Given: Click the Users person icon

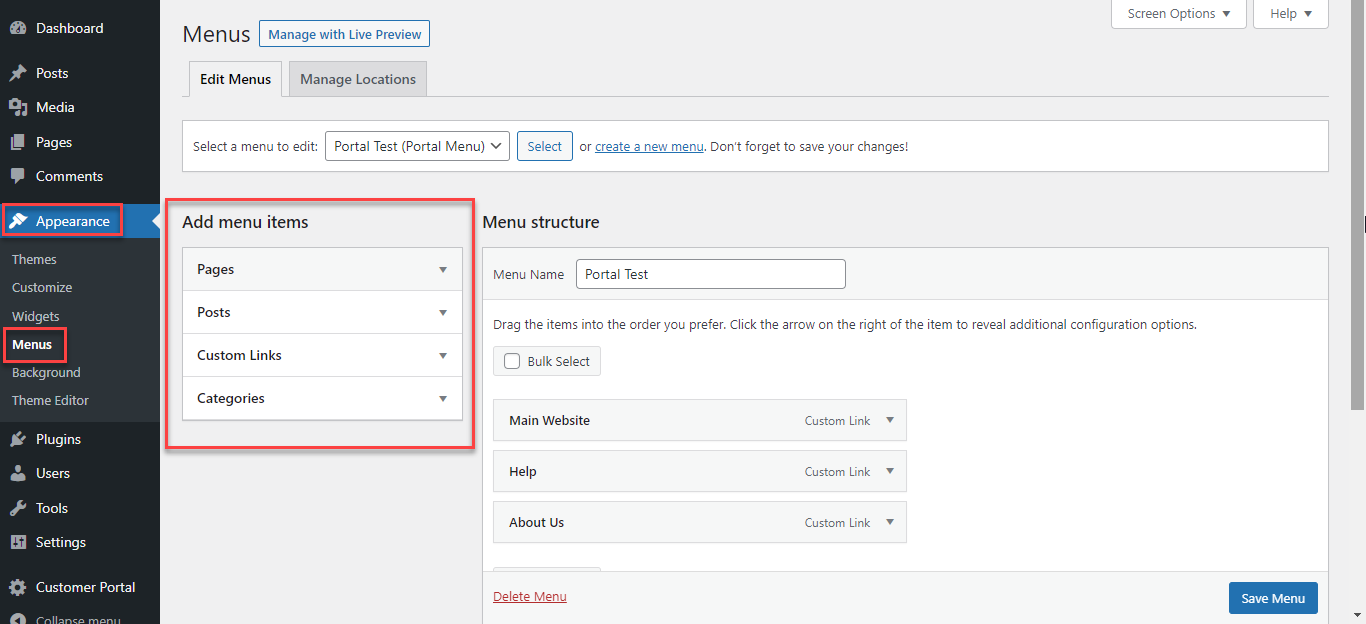Looking at the screenshot, I should [18, 473].
